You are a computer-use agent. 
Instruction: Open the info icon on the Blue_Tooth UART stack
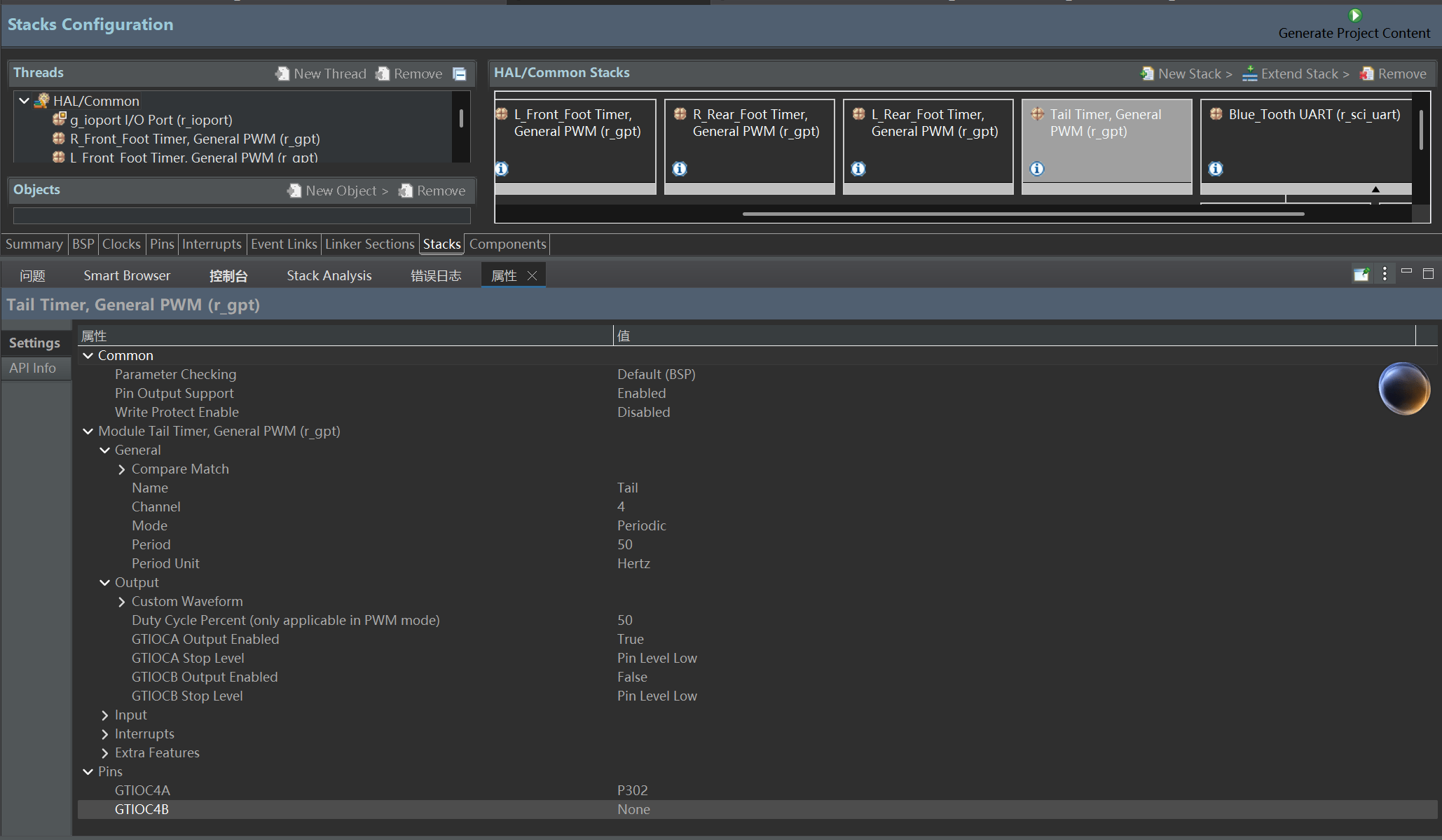1216,169
